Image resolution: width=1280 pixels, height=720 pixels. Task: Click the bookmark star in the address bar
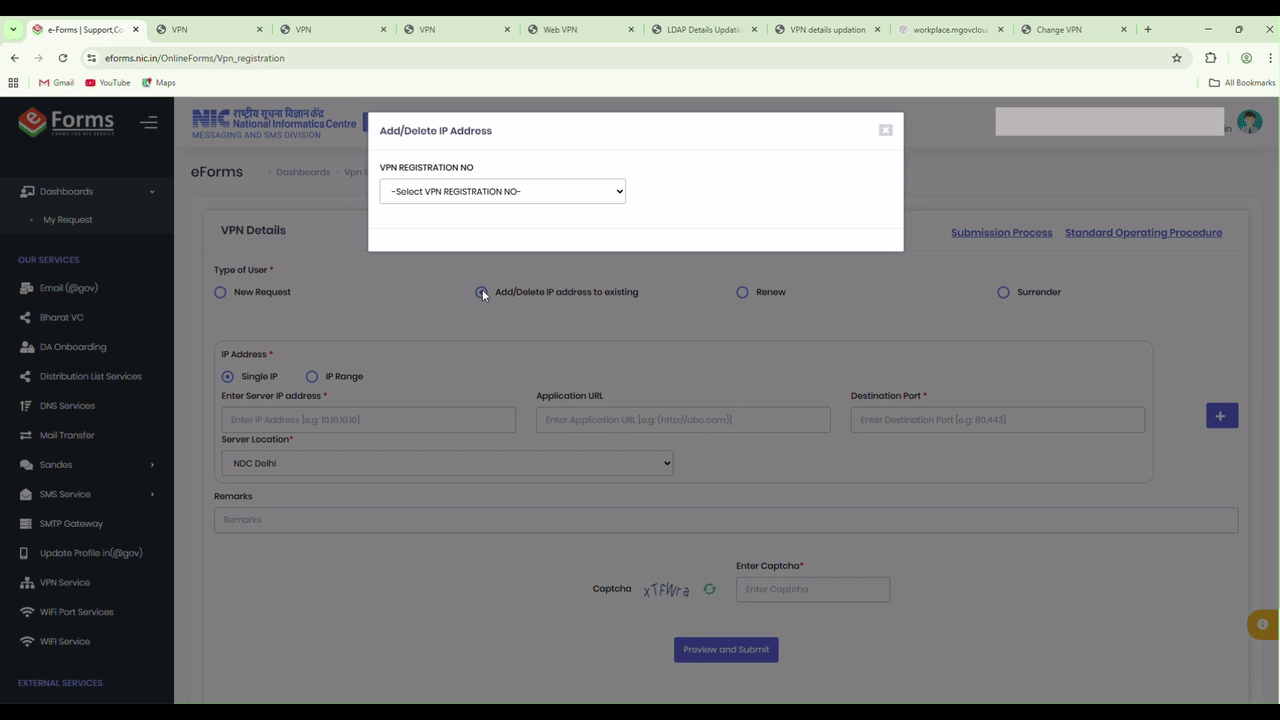click(1177, 58)
